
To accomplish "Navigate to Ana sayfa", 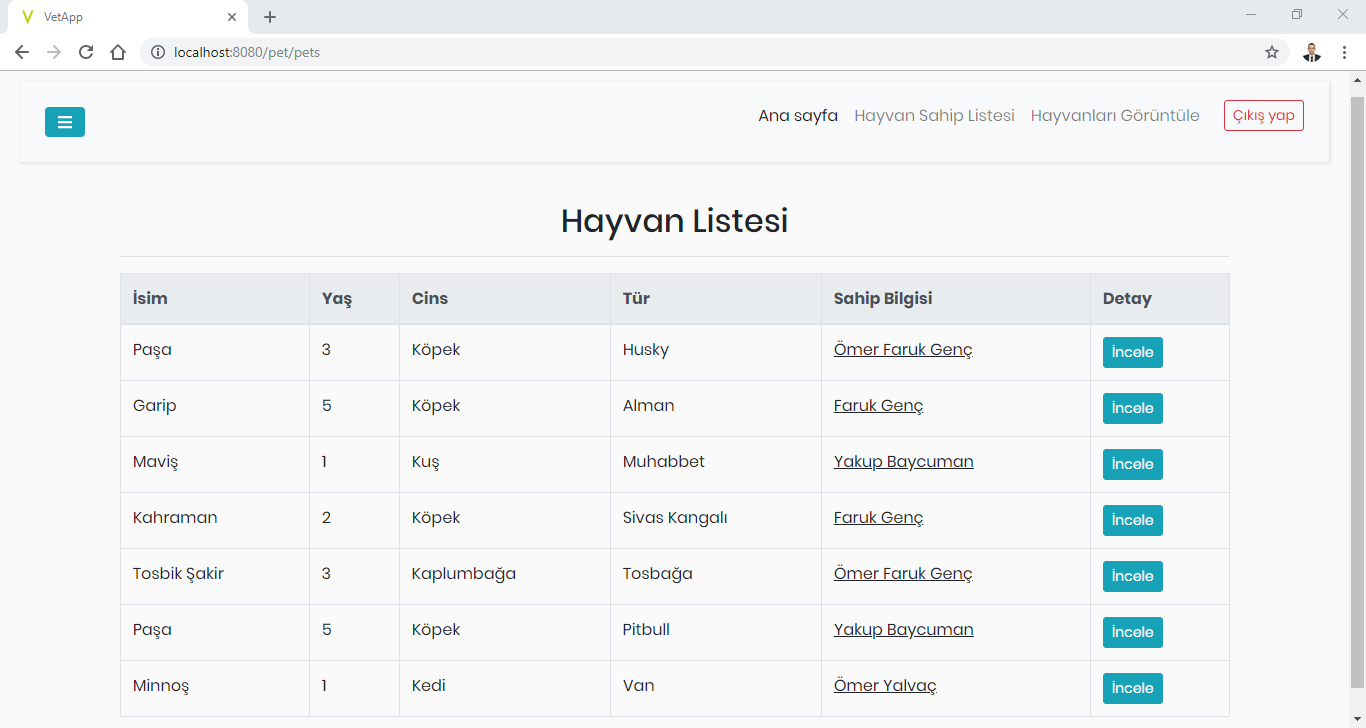I will 797,116.
